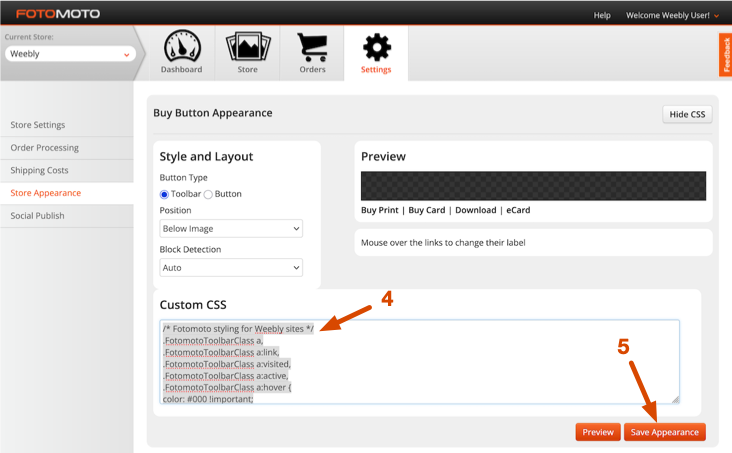Open the Store photos icon

248,47
